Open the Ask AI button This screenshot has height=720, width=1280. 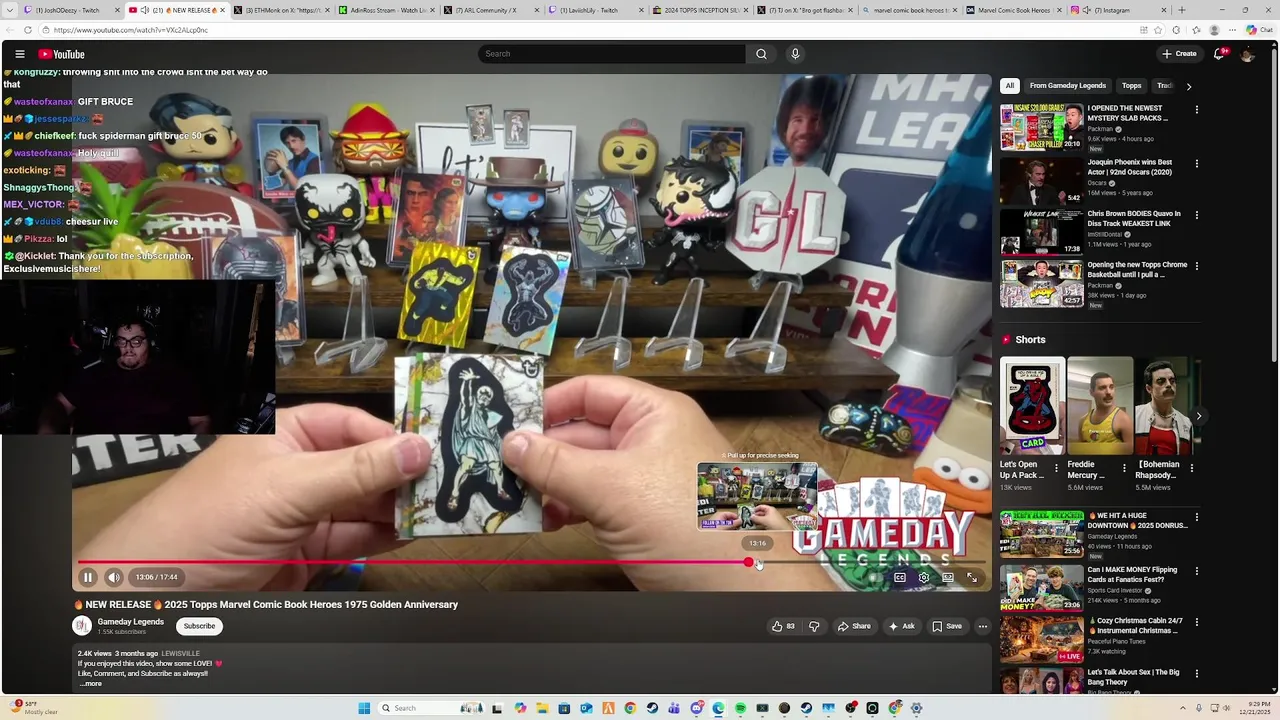pos(901,626)
